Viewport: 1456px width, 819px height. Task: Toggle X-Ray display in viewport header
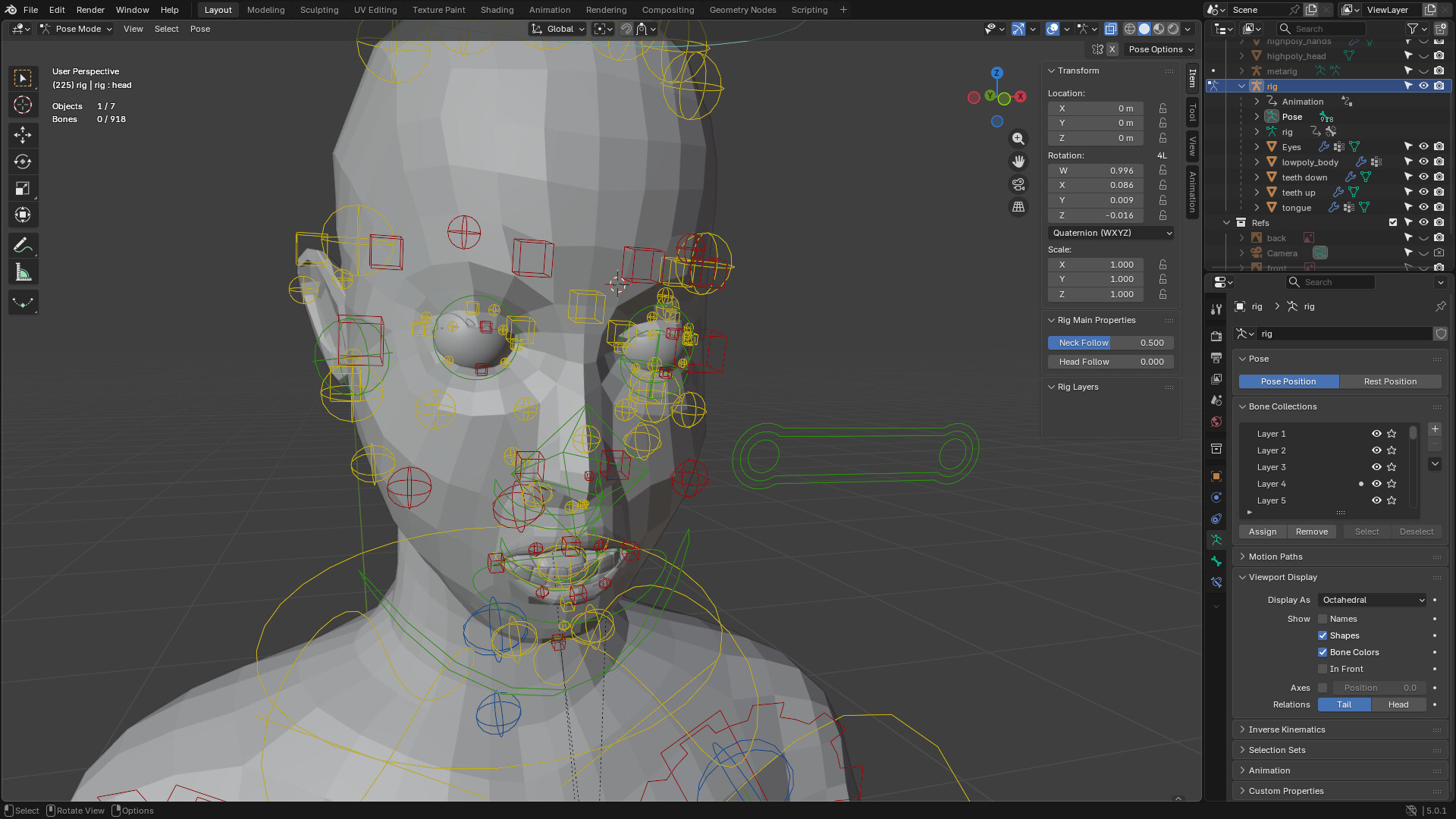click(x=1111, y=29)
